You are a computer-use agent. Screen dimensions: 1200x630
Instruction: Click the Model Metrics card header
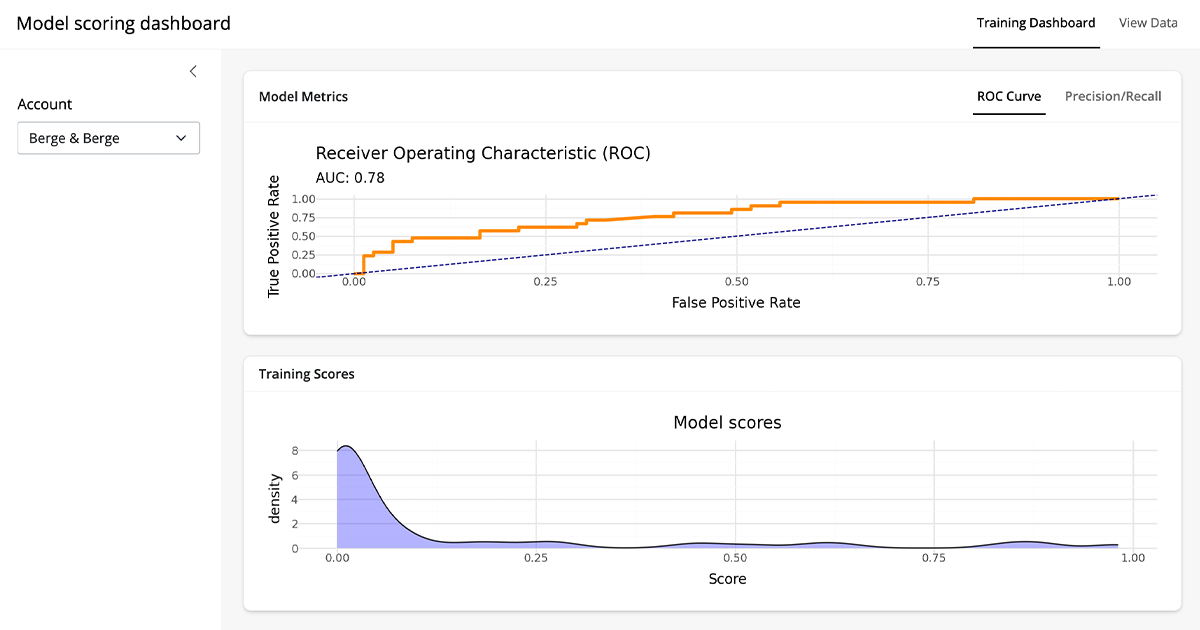[x=304, y=96]
